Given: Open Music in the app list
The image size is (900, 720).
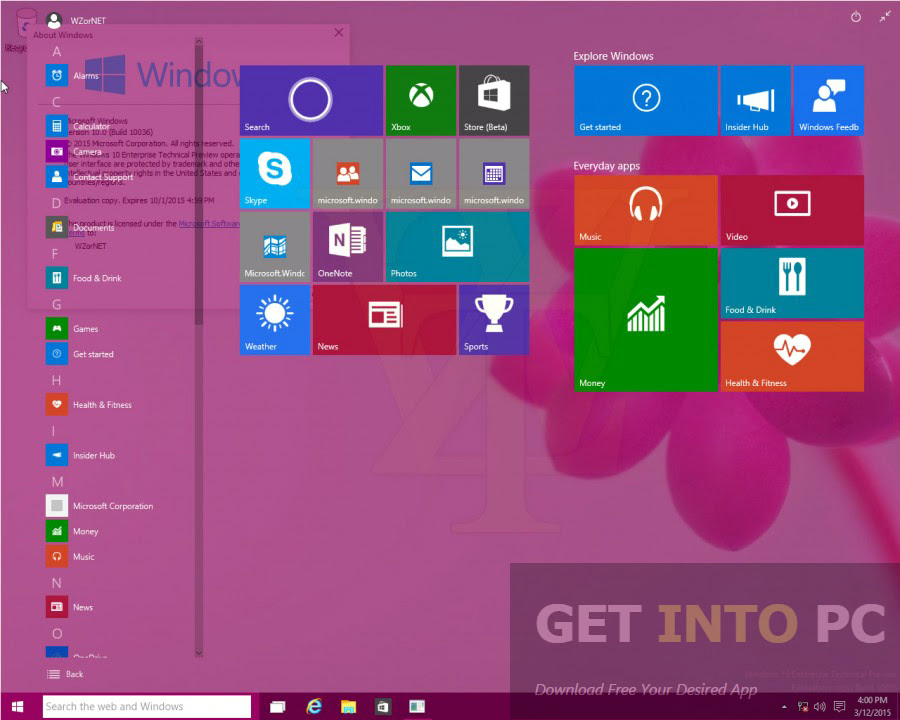Looking at the screenshot, I should coord(70,556).
